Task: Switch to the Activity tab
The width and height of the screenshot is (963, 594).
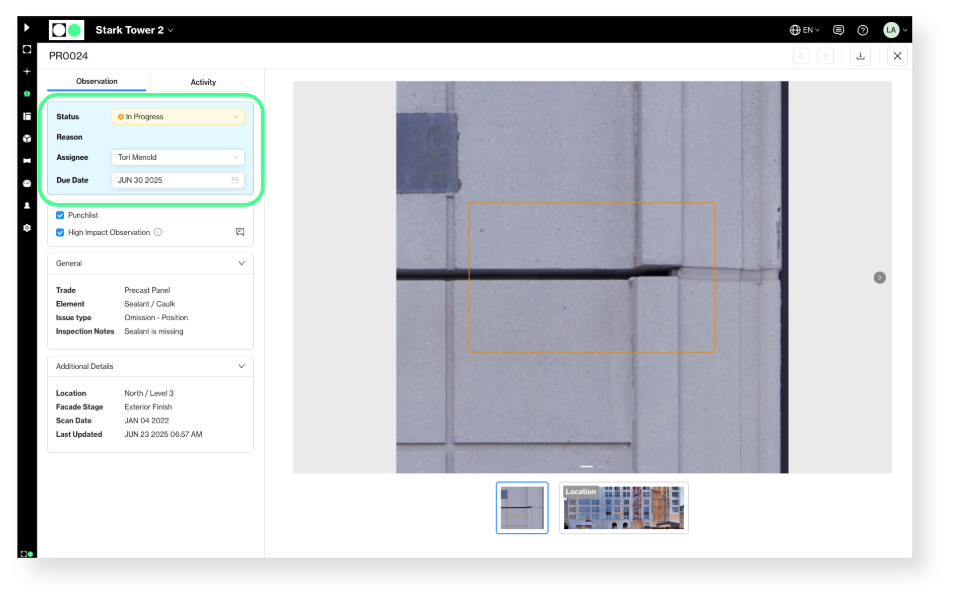Action: click(x=203, y=82)
